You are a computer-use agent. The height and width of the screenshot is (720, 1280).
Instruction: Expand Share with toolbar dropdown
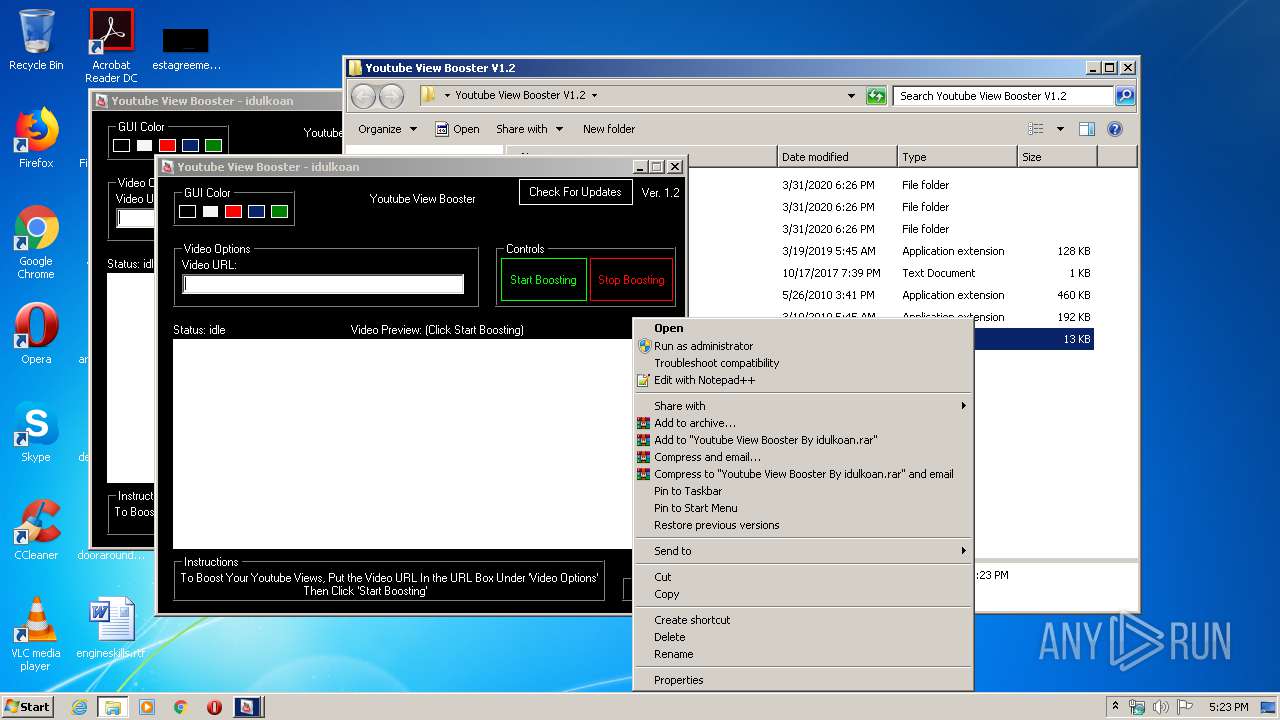(529, 129)
